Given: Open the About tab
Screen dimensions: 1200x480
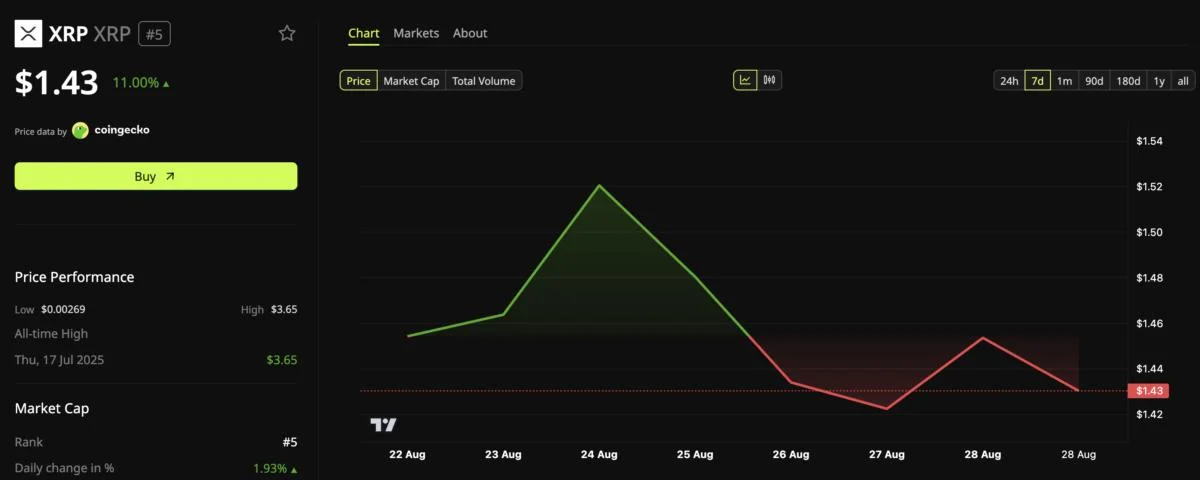Looking at the screenshot, I should click(x=470, y=33).
